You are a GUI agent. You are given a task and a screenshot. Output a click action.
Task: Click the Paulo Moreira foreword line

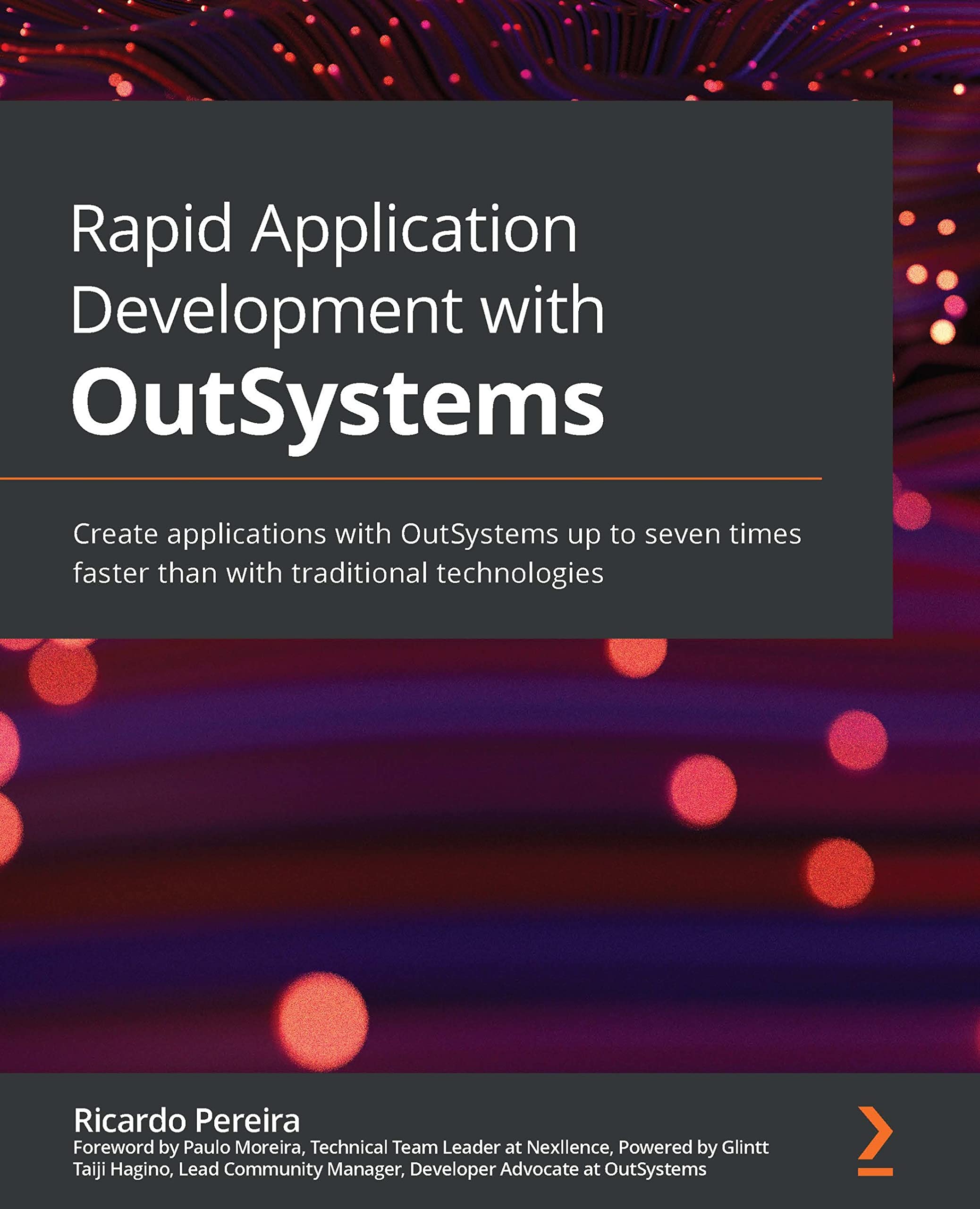pyautogui.click(x=421, y=1147)
